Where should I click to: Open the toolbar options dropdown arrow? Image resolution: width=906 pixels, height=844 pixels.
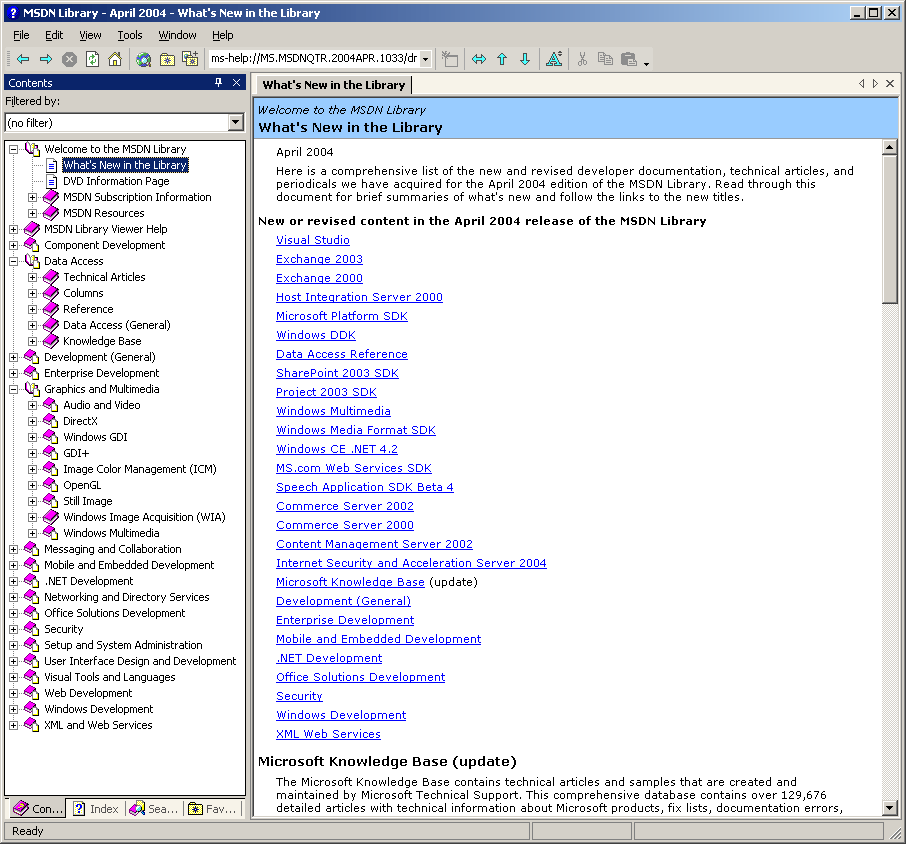647,64
